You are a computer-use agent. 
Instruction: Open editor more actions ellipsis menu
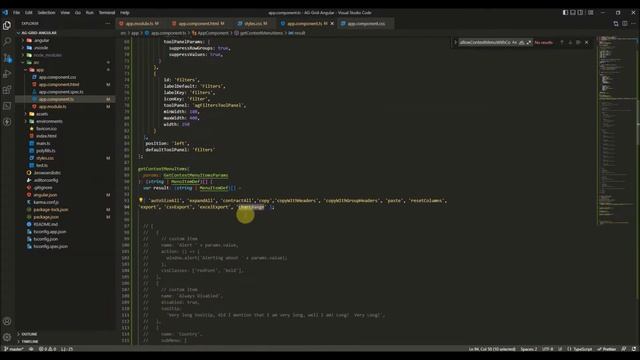(x=633, y=24)
